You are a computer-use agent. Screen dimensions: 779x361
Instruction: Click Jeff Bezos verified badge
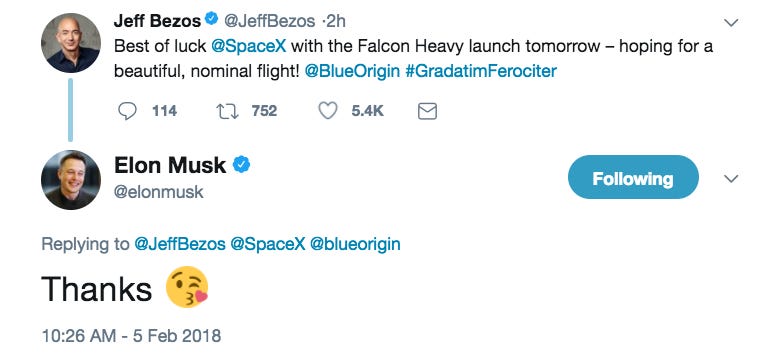[x=212, y=20]
